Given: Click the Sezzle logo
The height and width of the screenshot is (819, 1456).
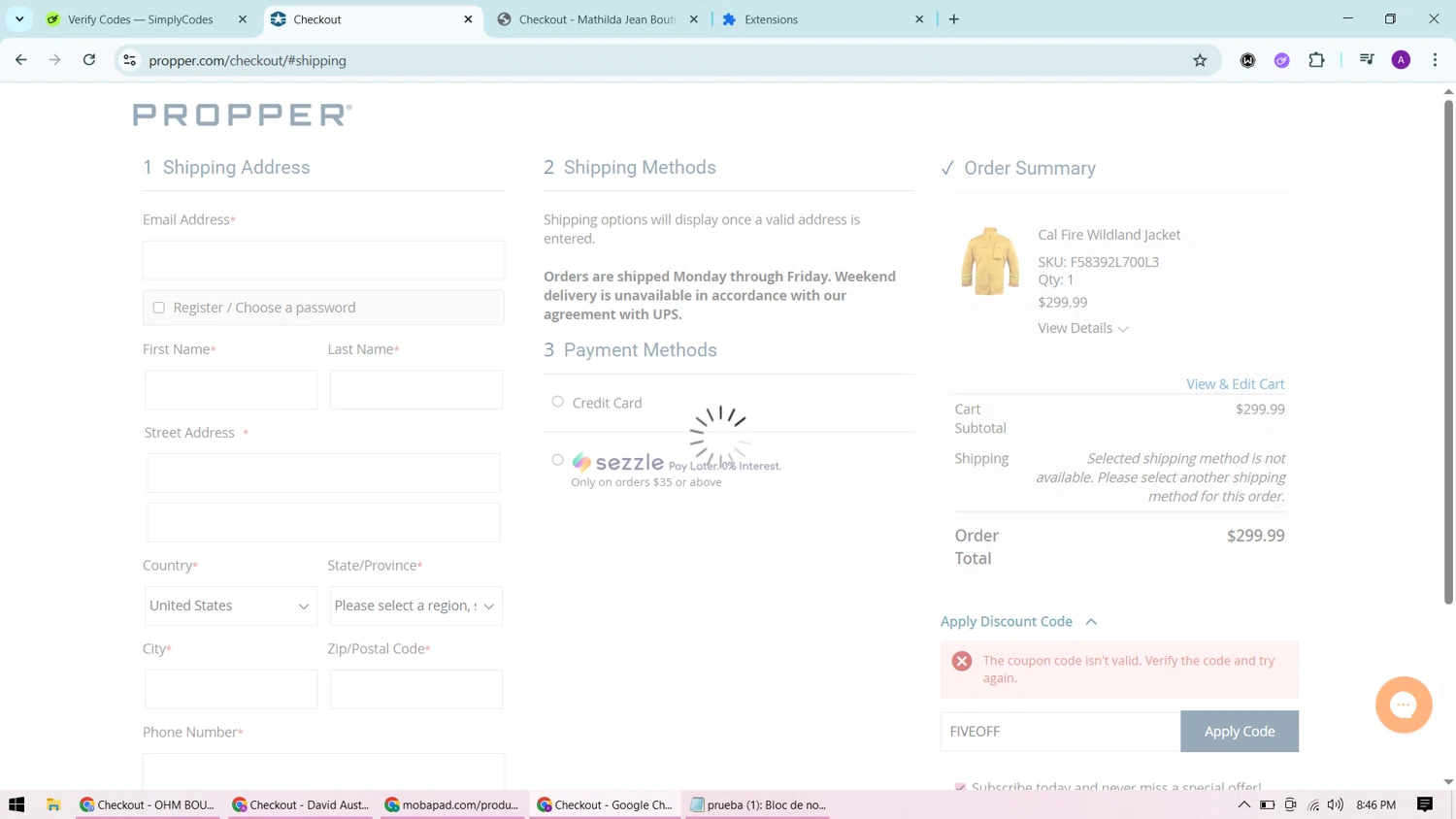Looking at the screenshot, I should pyautogui.click(x=618, y=462).
